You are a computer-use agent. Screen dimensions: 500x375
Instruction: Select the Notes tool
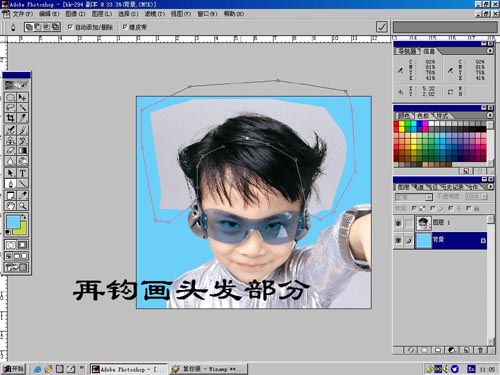[10, 195]
